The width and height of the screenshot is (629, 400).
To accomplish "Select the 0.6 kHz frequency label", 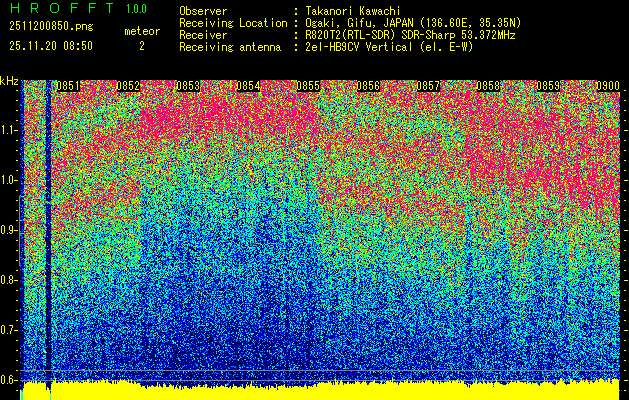I will point(9,379).
